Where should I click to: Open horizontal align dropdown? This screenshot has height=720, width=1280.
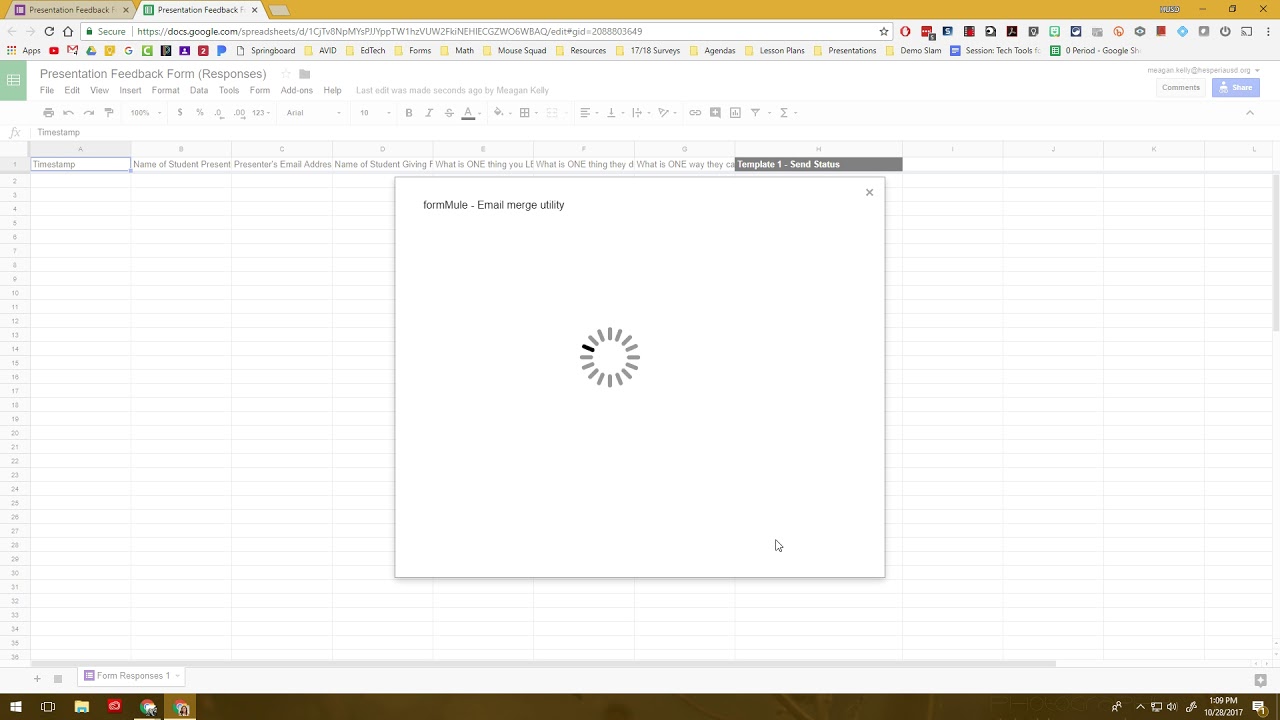pyautogui.click(x=588, y=112)
